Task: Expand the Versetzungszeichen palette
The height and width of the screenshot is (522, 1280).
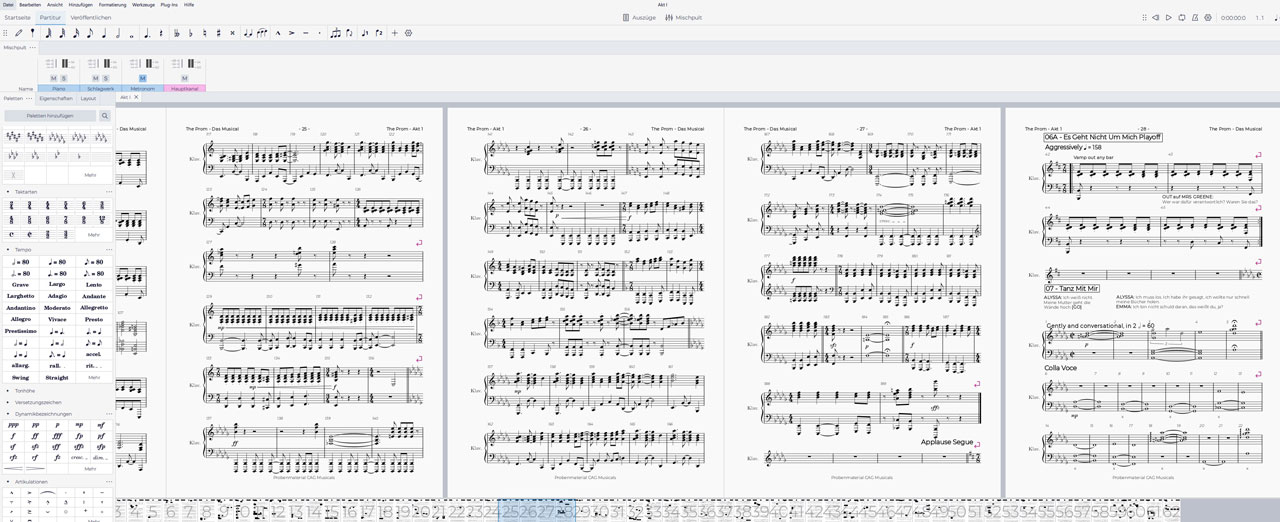Action: (x=8, y=402)
